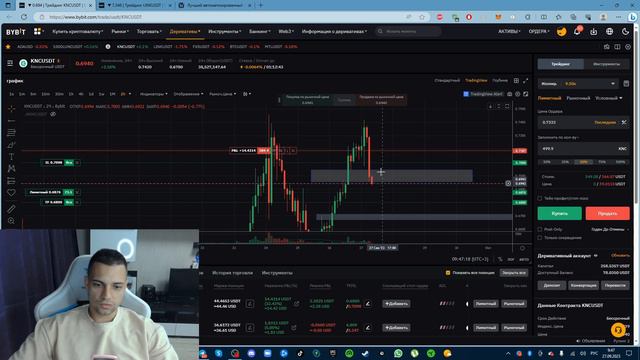Viewport: 640px width, 360px height.
Task: Click Добавить for the 34.6372 USDT position
Action: (x=396, y=327)
